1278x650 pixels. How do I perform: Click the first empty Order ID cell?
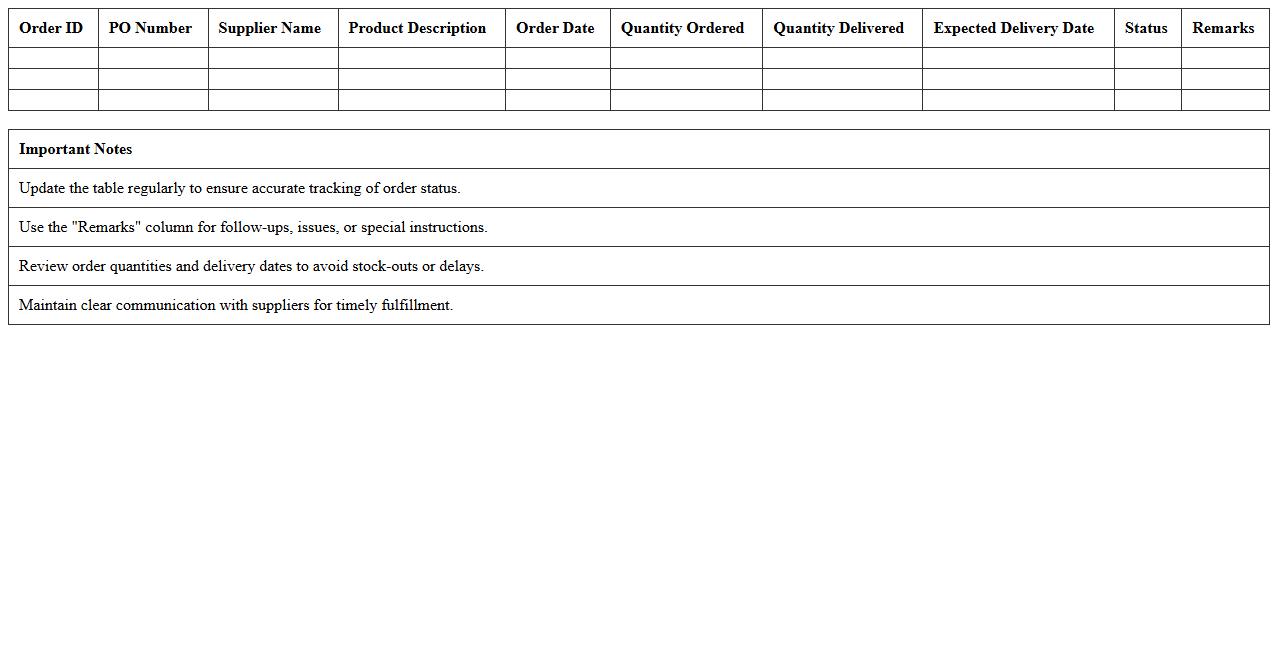[x=51, y=57]
